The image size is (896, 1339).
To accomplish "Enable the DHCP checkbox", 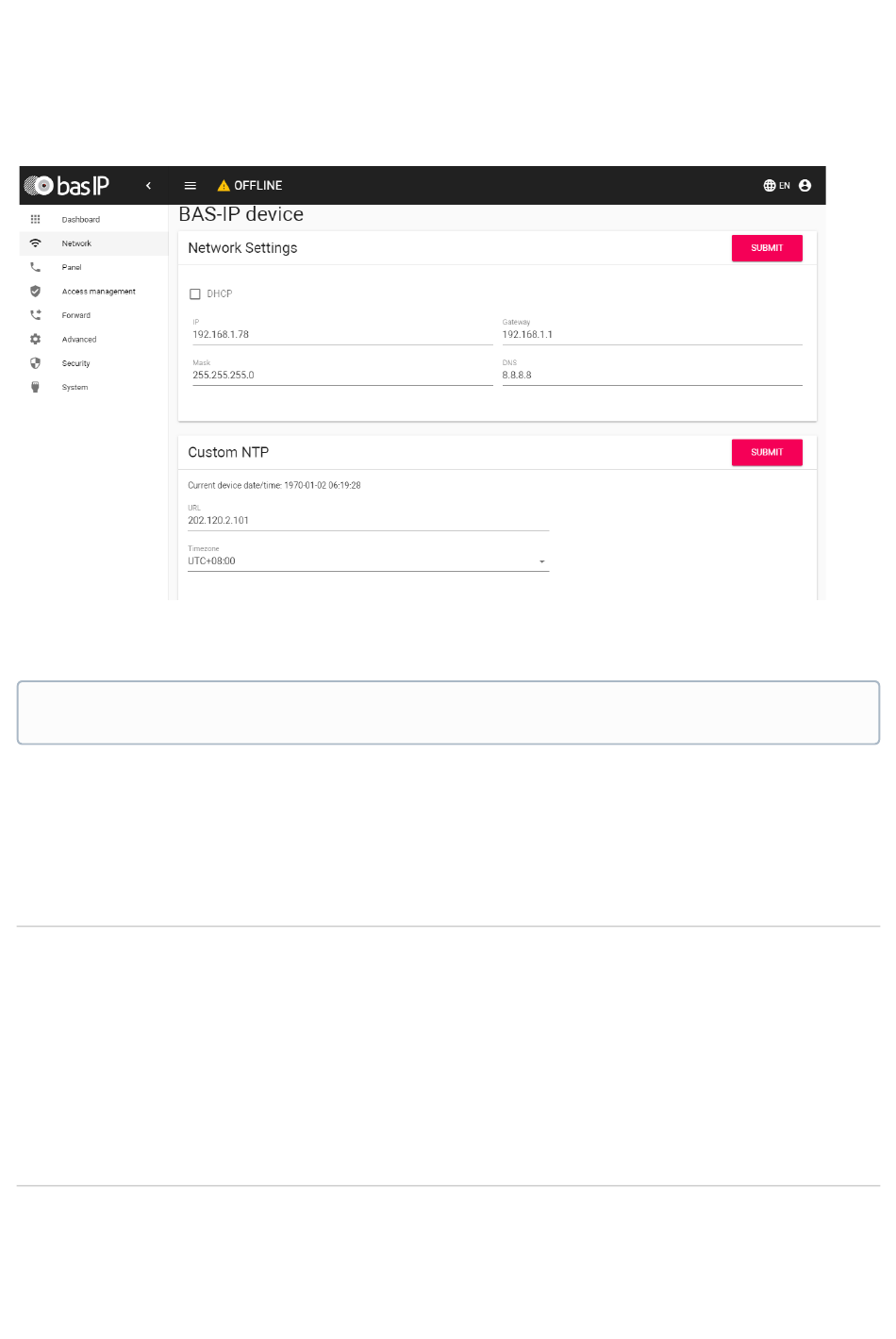I will coord(195,294).
